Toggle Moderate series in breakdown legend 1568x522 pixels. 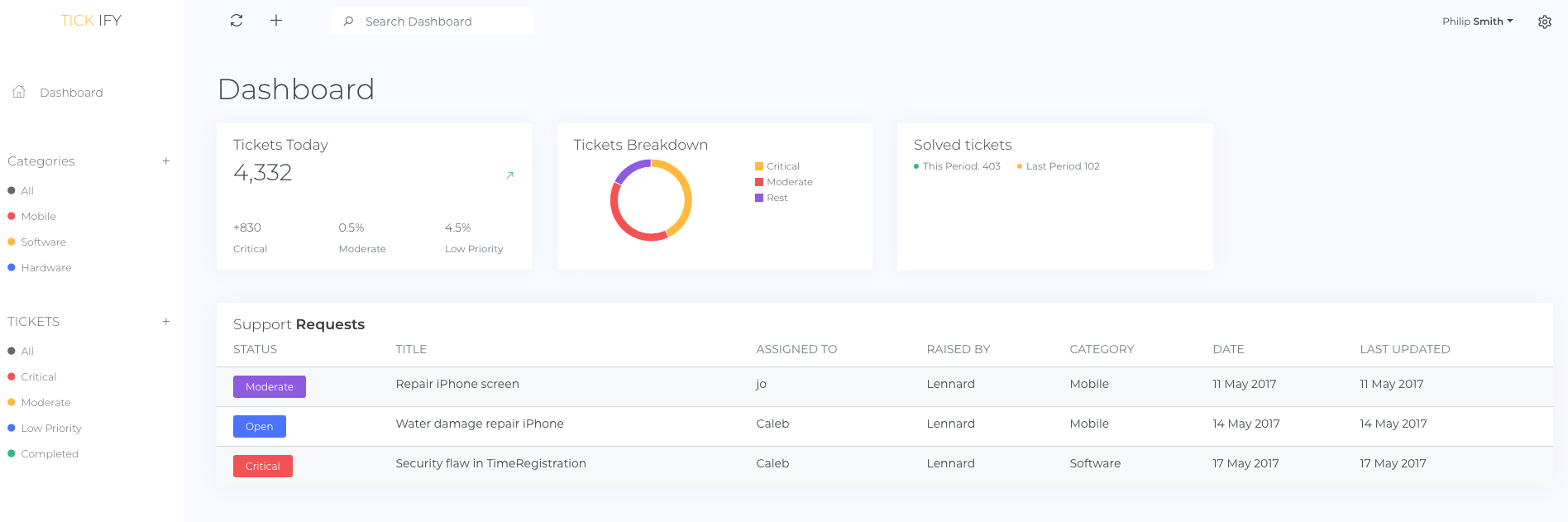tap(784, 182)
